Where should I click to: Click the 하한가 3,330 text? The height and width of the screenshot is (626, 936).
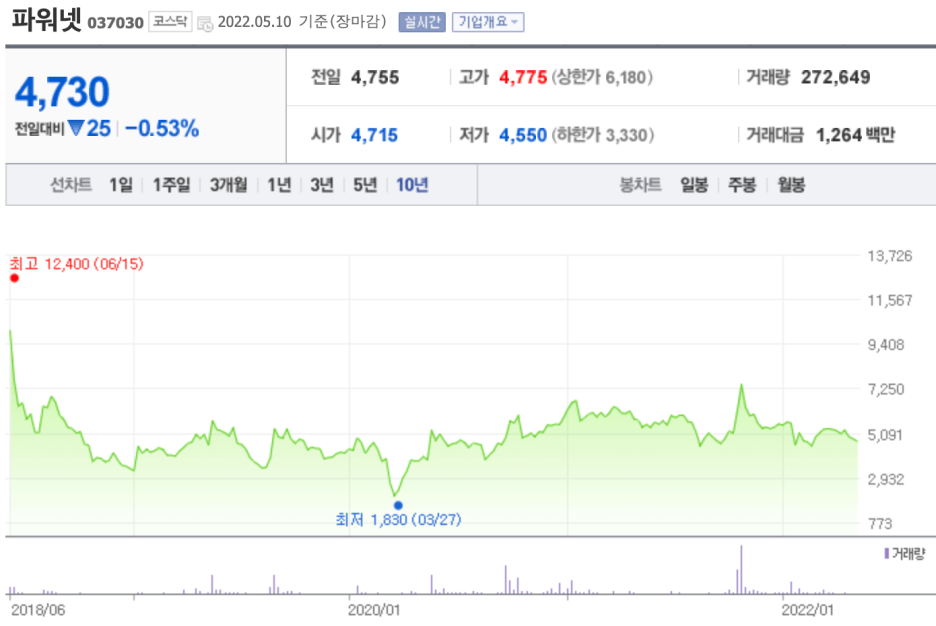pyautogui.click(x=602, y=135)
